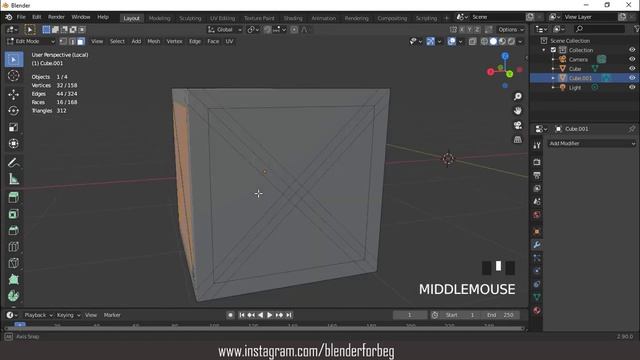Open the Global transform orientation dropdown

pos(224,29)
